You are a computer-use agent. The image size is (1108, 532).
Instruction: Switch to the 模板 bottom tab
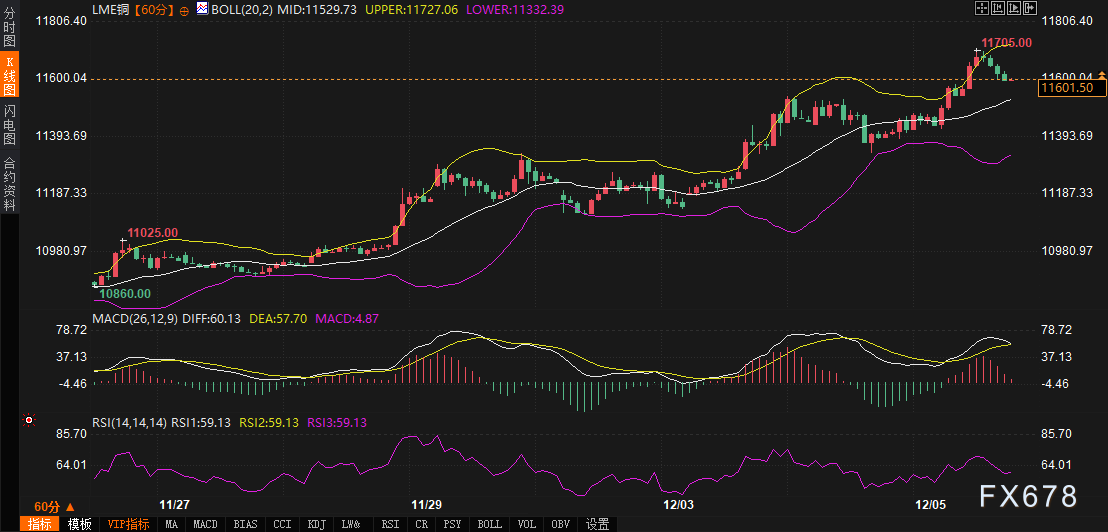click(x=80, y=524)
